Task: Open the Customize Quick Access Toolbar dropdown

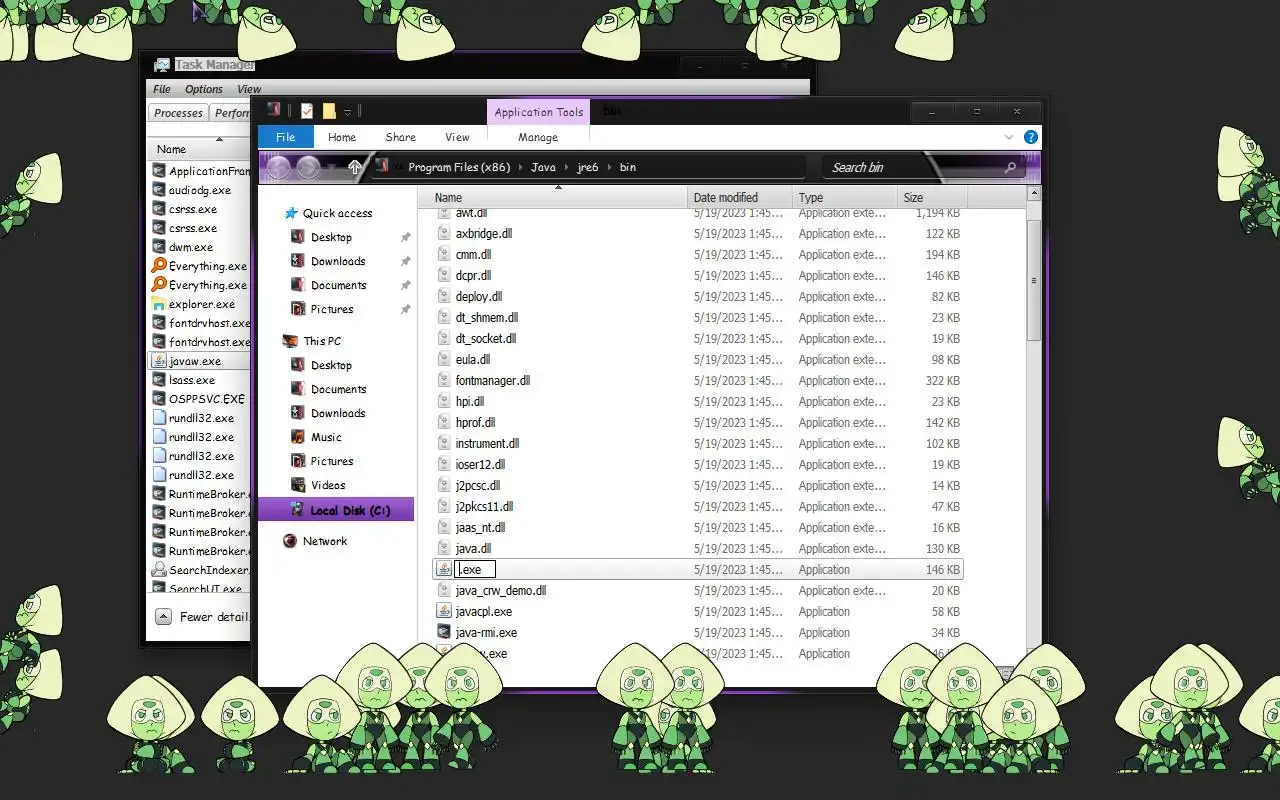Action: tap(347, 111)
